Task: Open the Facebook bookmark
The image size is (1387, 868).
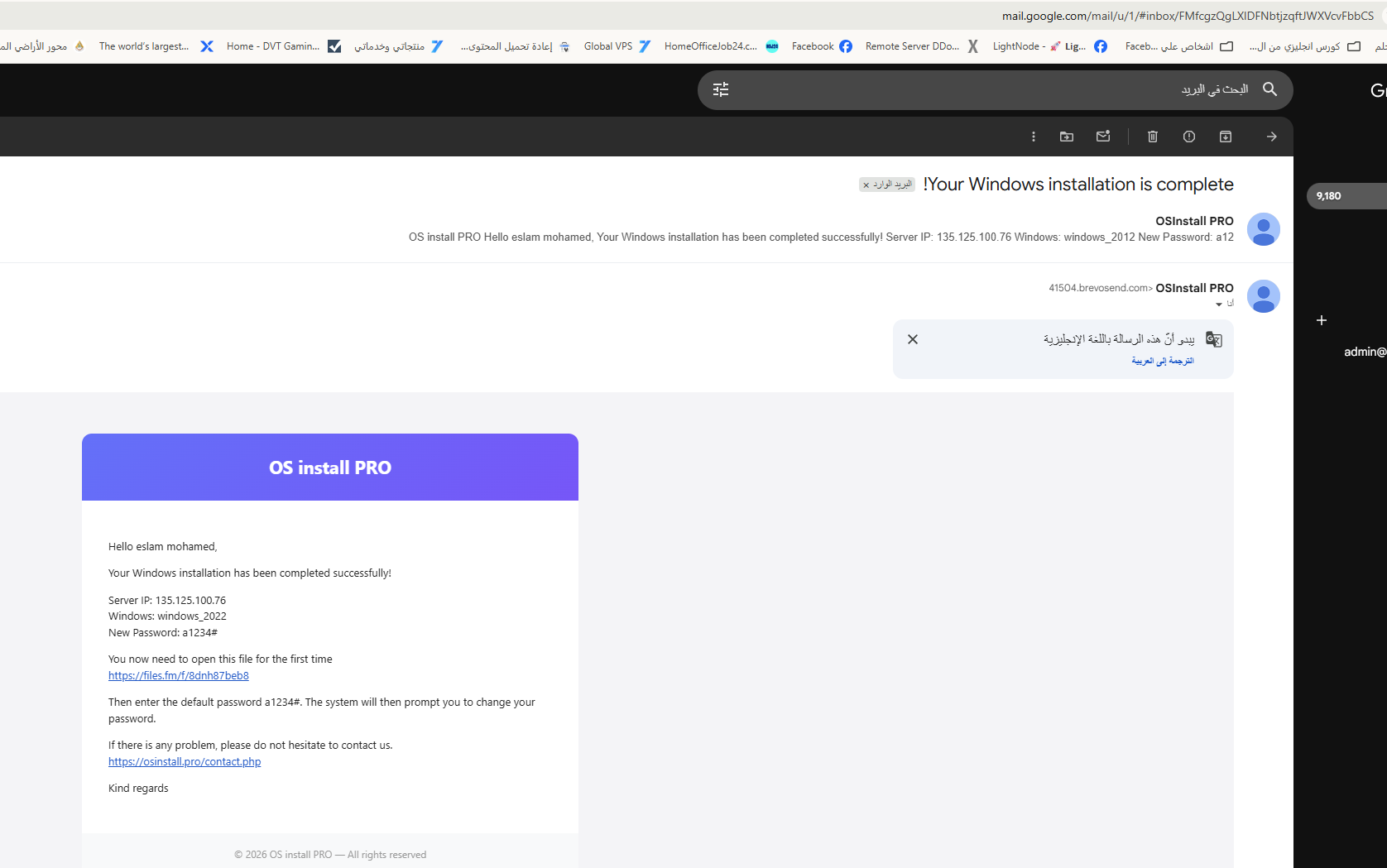Action: 821,46
